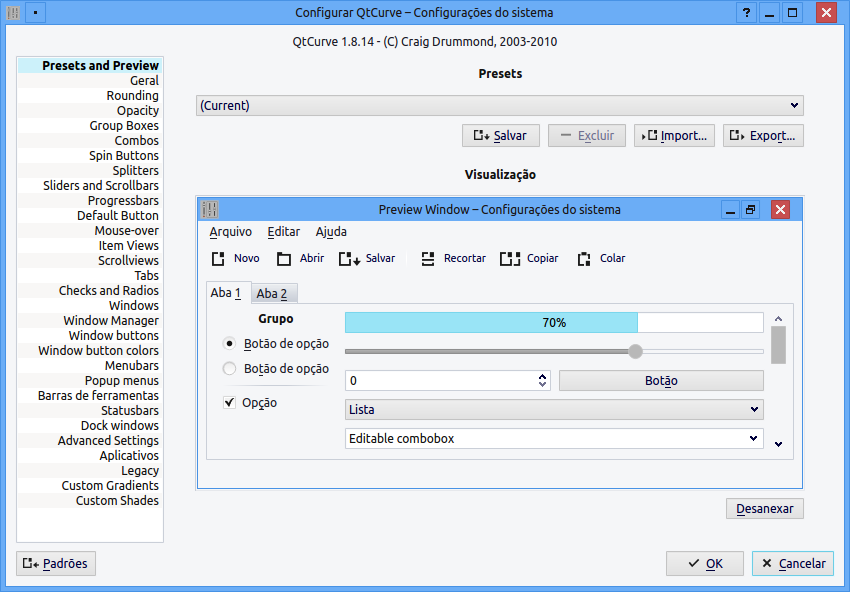The image size is (850, 592).
Task: Click the Salvar toolbar icon in preview window
Action: pos(349,259)
